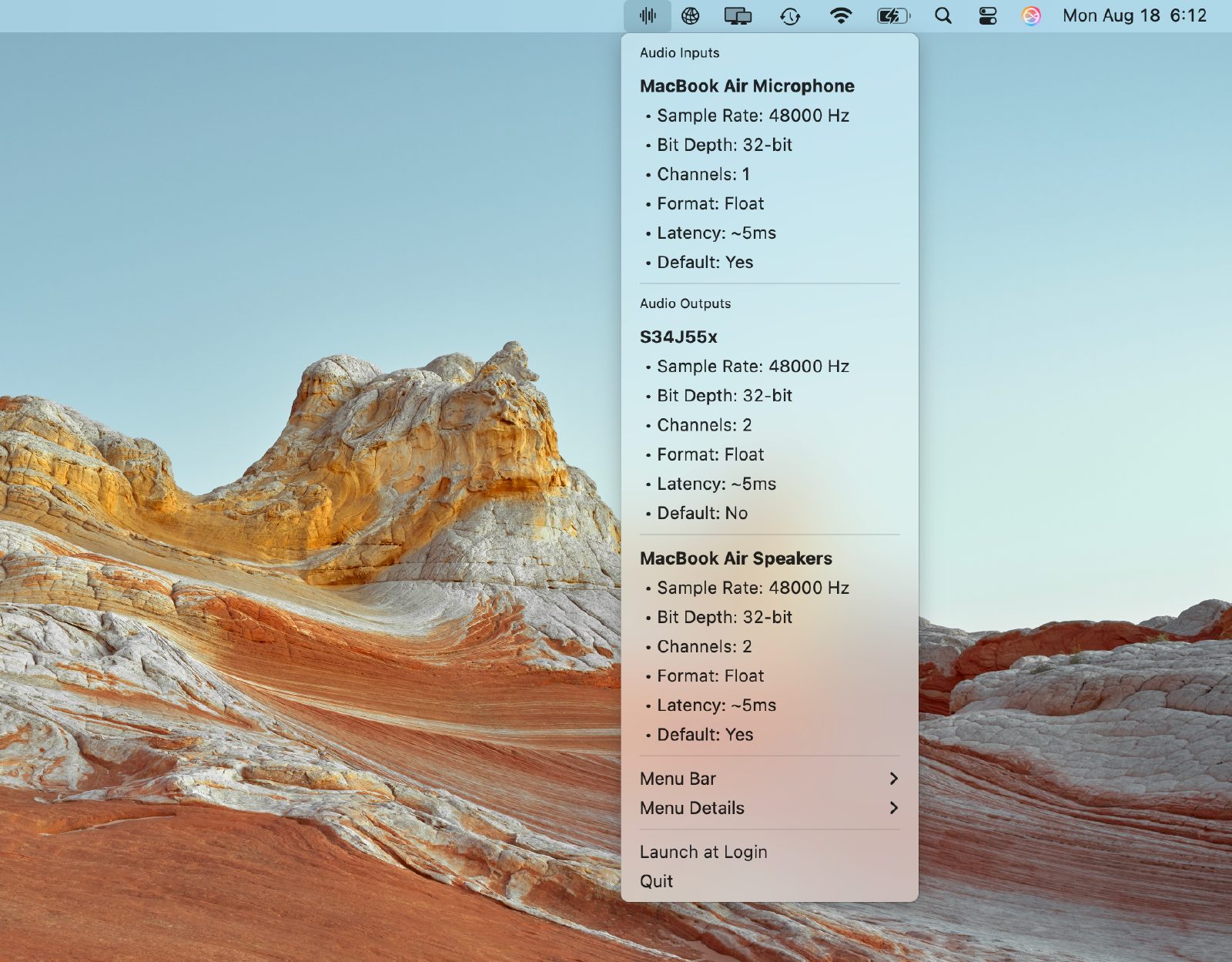
Task: Select the MacBook Air Microphone heading
Action: 747,86
